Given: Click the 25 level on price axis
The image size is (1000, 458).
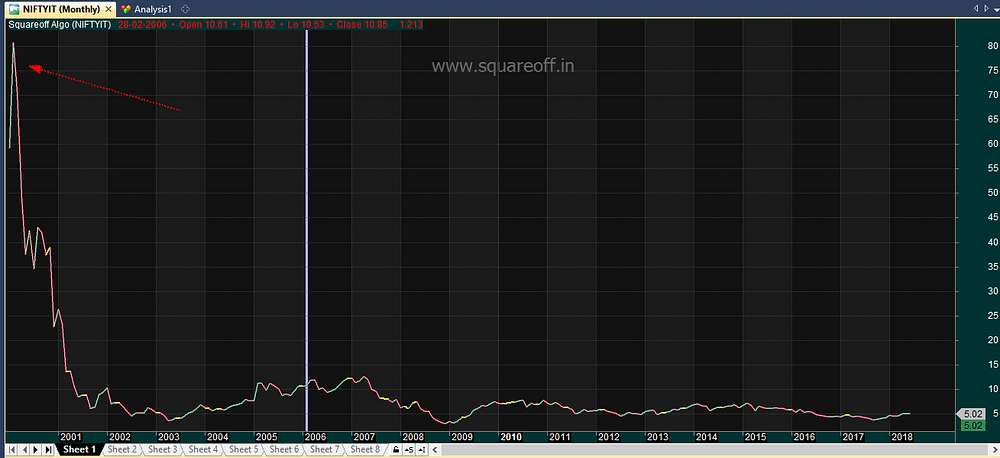Looking at the screenshot, I should click(x=992, y=316).
